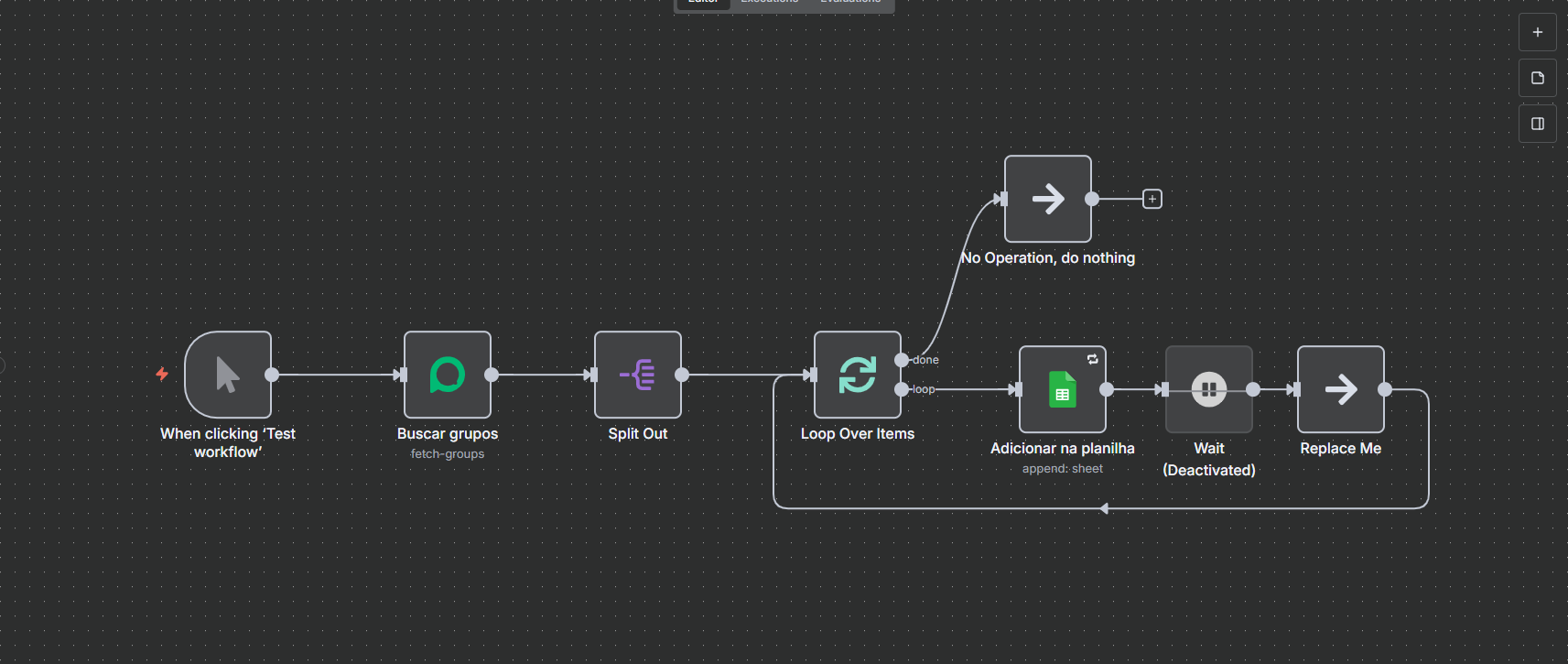1568x664 pixels.
Task: Click the output handle of Split Out node
Action: 682,375
